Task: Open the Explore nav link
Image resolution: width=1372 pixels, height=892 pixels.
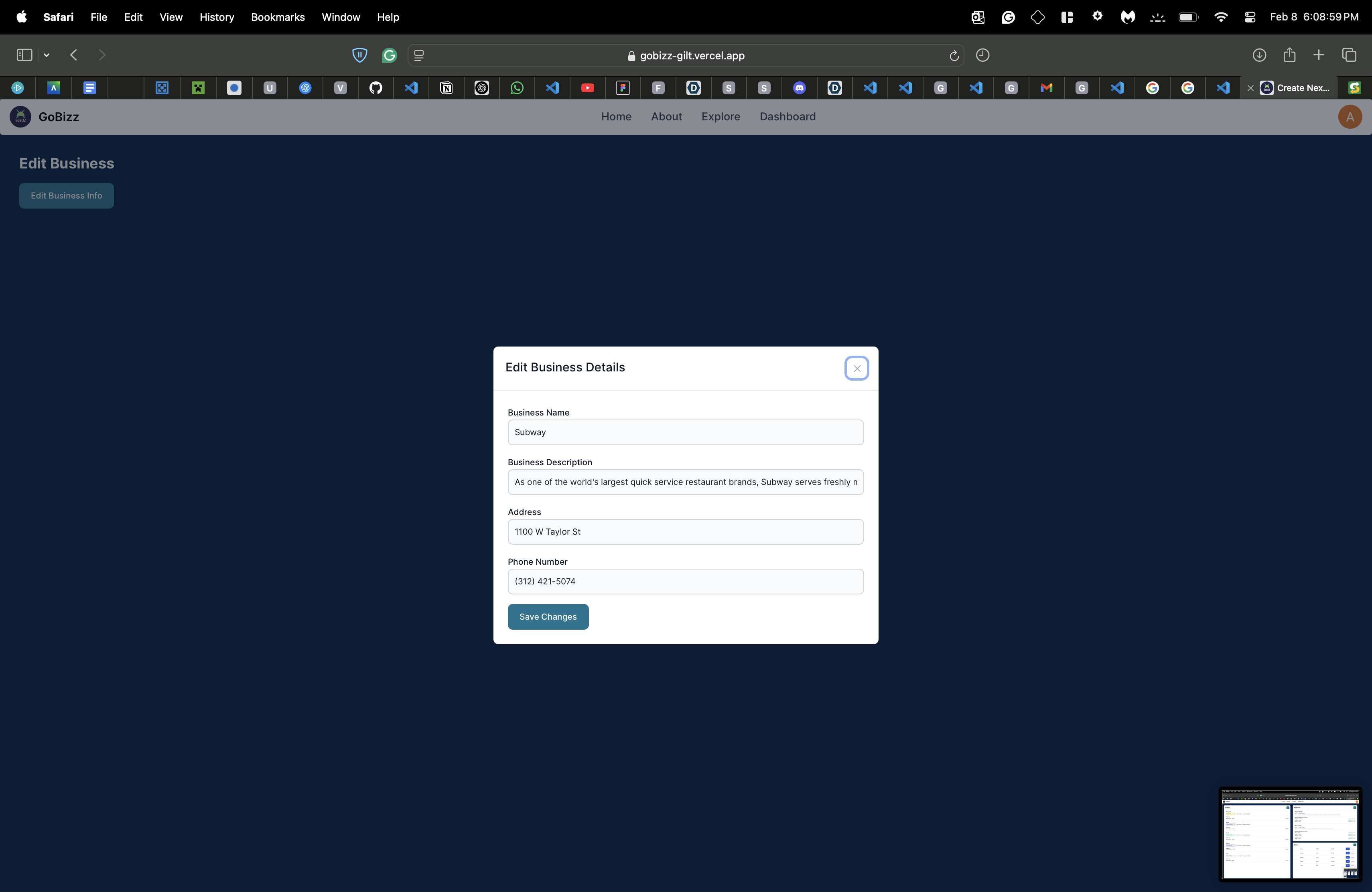Action: 721,117
